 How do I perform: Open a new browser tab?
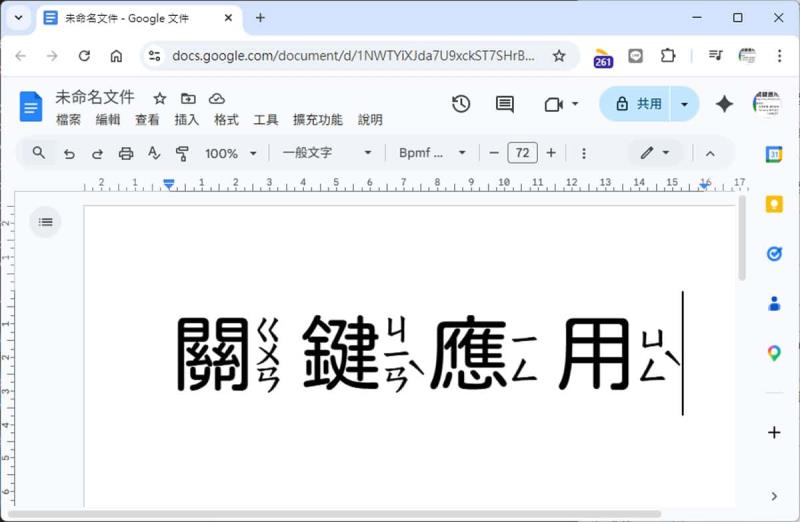[x=260, y=18]
